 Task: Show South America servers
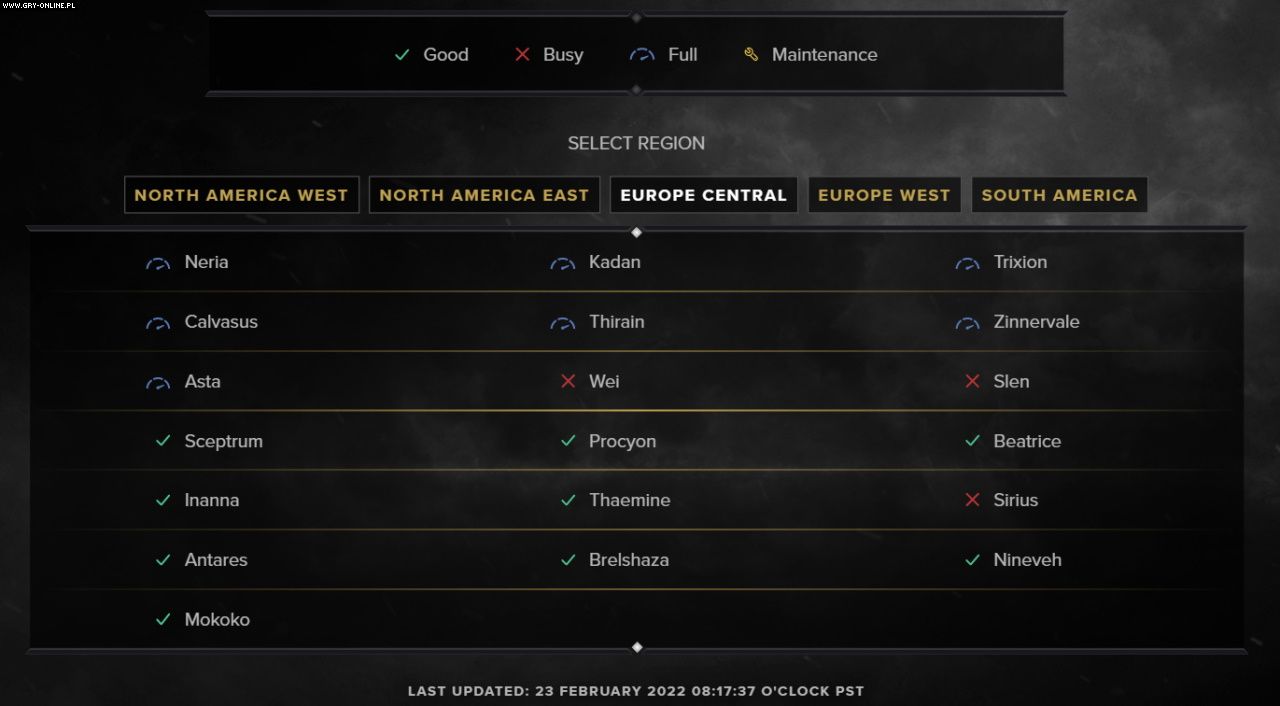(x=1059, y=195)
